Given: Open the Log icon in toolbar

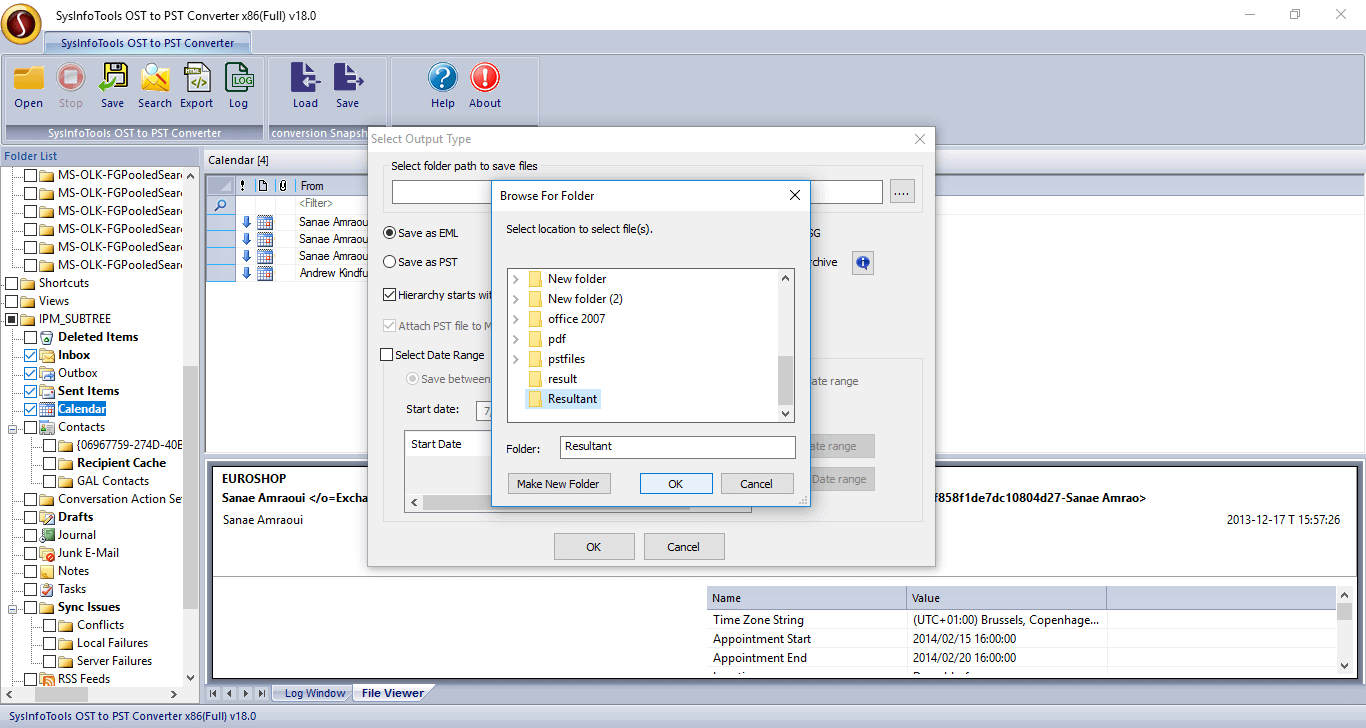Looking at the screenshot, I should [239, 78].
